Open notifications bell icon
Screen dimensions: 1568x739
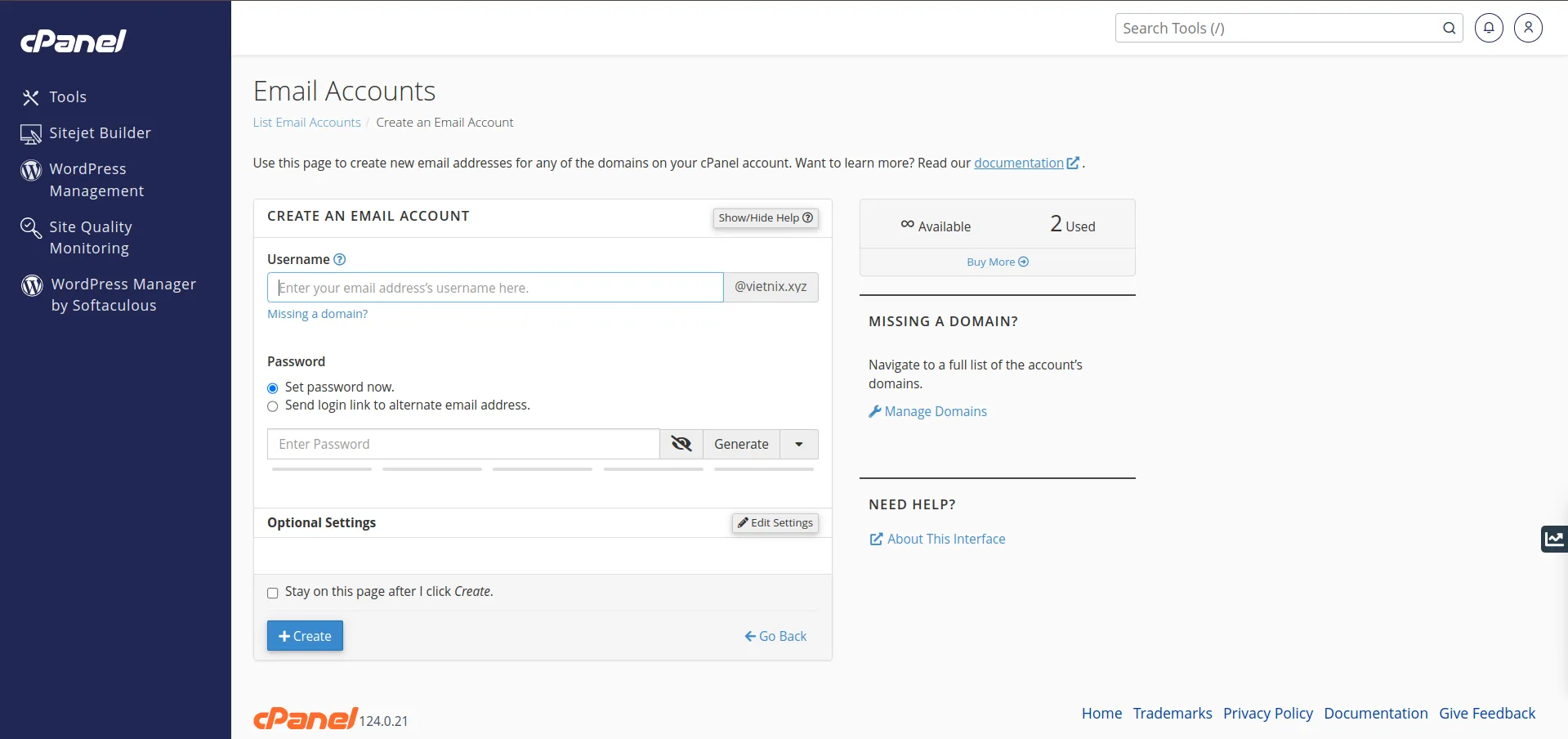(1489, 28)
